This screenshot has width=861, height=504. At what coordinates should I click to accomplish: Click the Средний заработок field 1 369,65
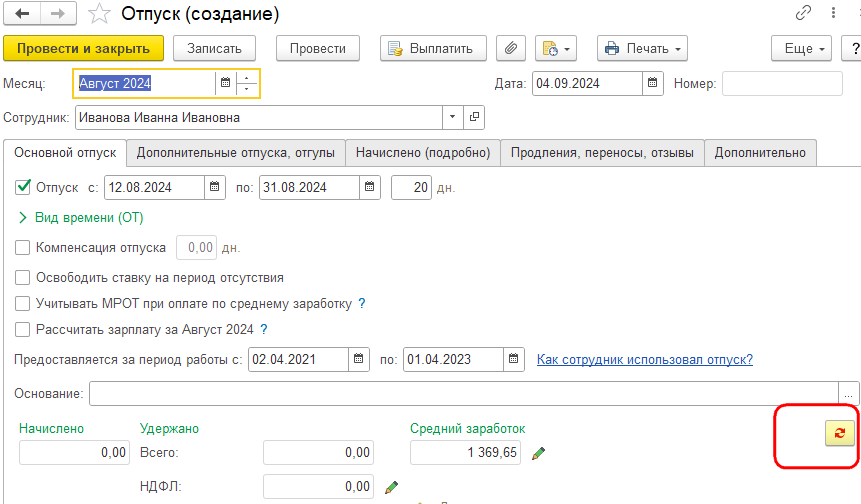[x=466, y=452]
